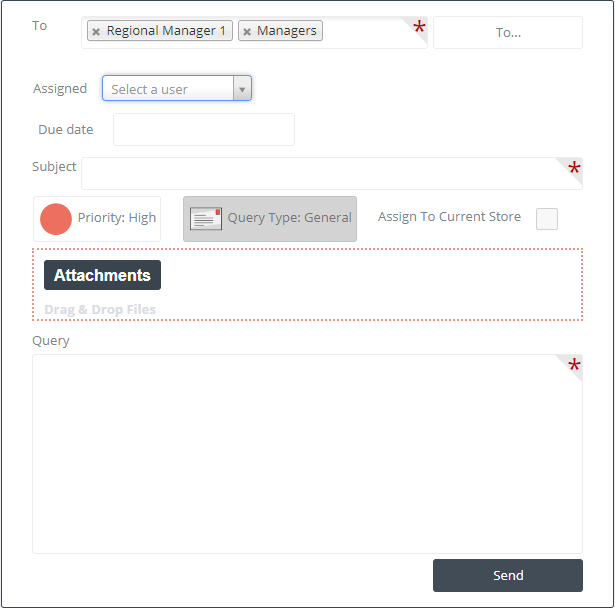Click the red Priority High circle
The width and height of the screenshot is (615, 608).
[56, 219]
